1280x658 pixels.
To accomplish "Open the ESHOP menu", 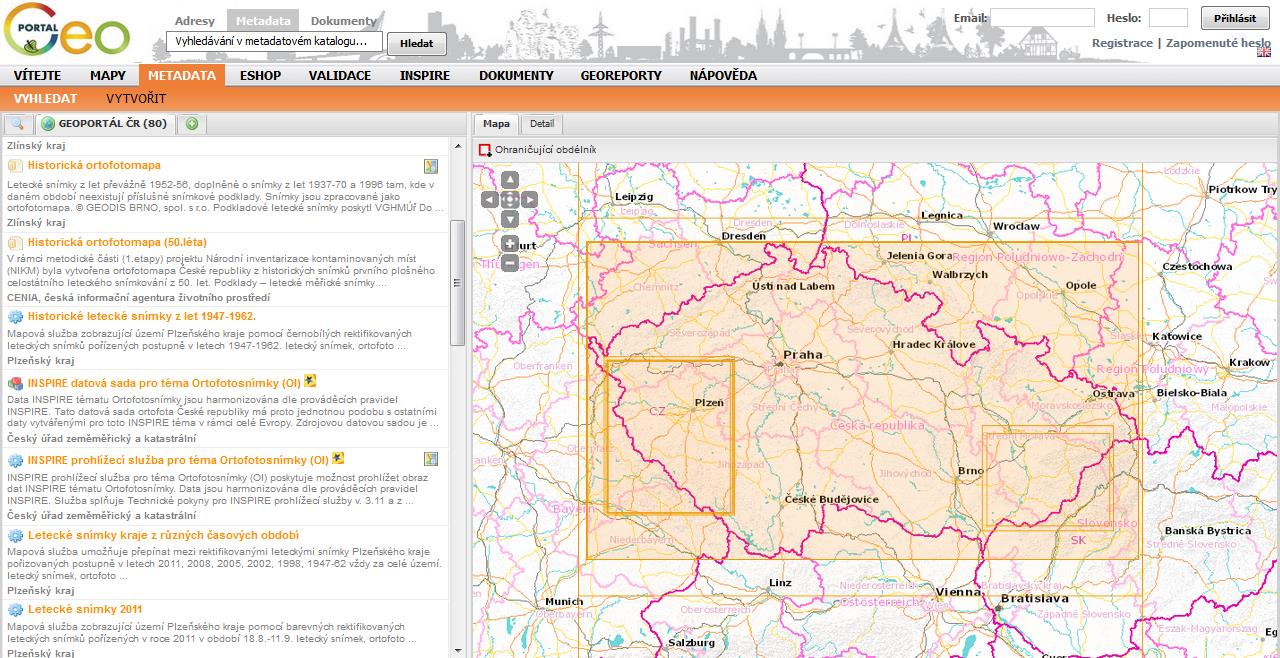I will 260,75.
